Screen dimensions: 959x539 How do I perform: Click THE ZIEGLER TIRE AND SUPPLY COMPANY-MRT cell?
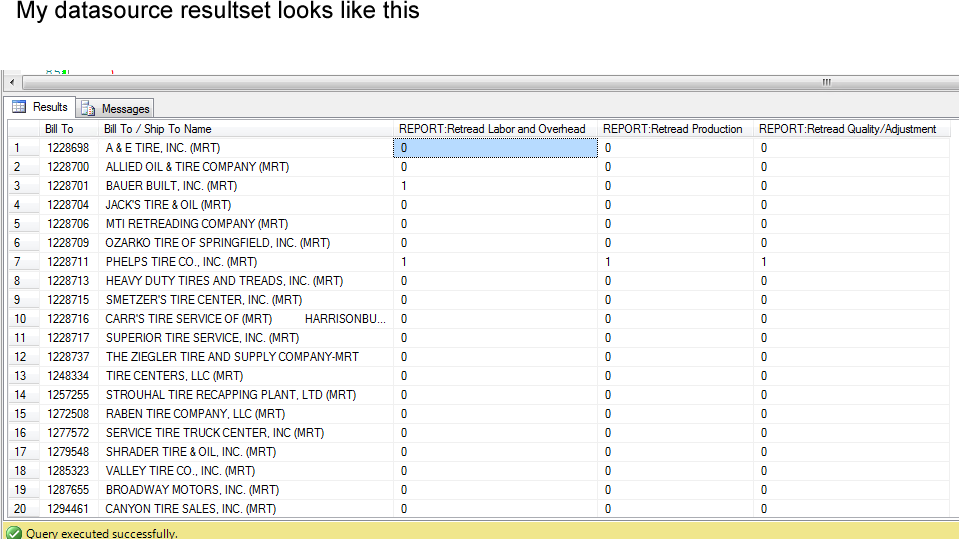pyautogui.click(x=246, y=357)
